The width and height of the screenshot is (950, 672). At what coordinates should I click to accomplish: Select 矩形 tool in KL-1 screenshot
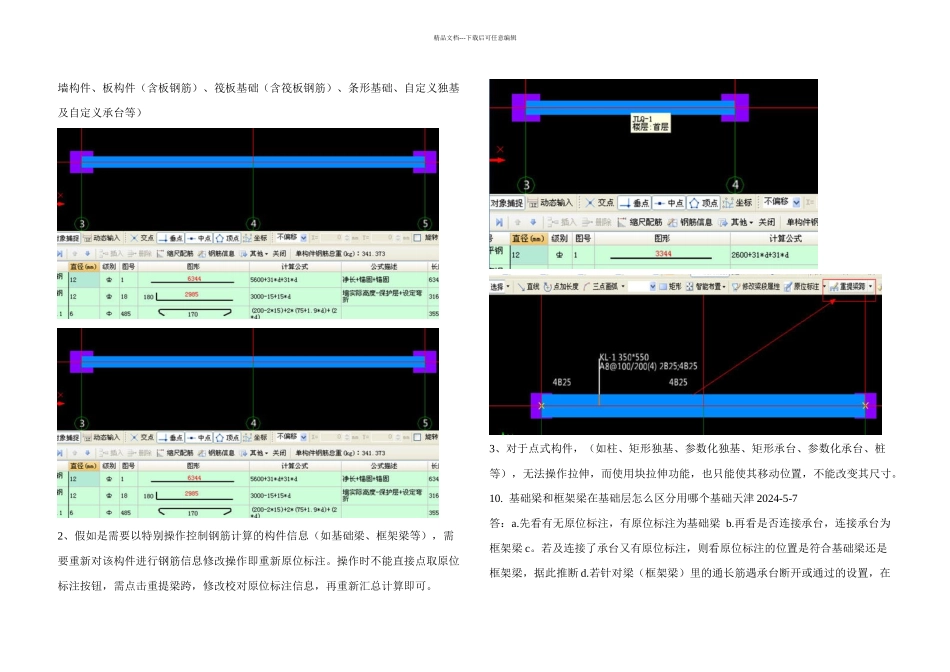pyautogui.click(x=671, y=287)
